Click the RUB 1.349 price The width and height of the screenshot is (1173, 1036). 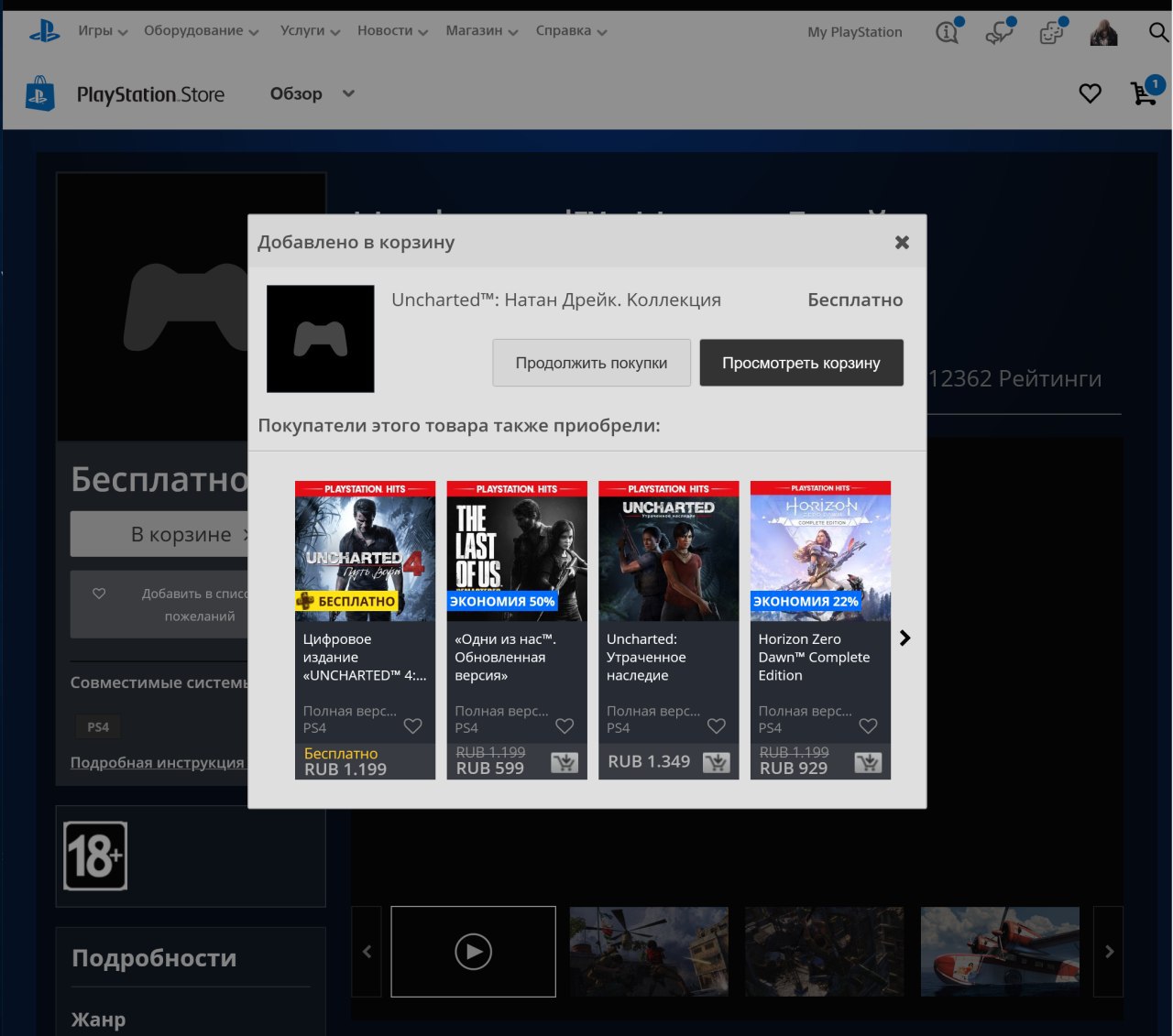click(x=649, y=761)
